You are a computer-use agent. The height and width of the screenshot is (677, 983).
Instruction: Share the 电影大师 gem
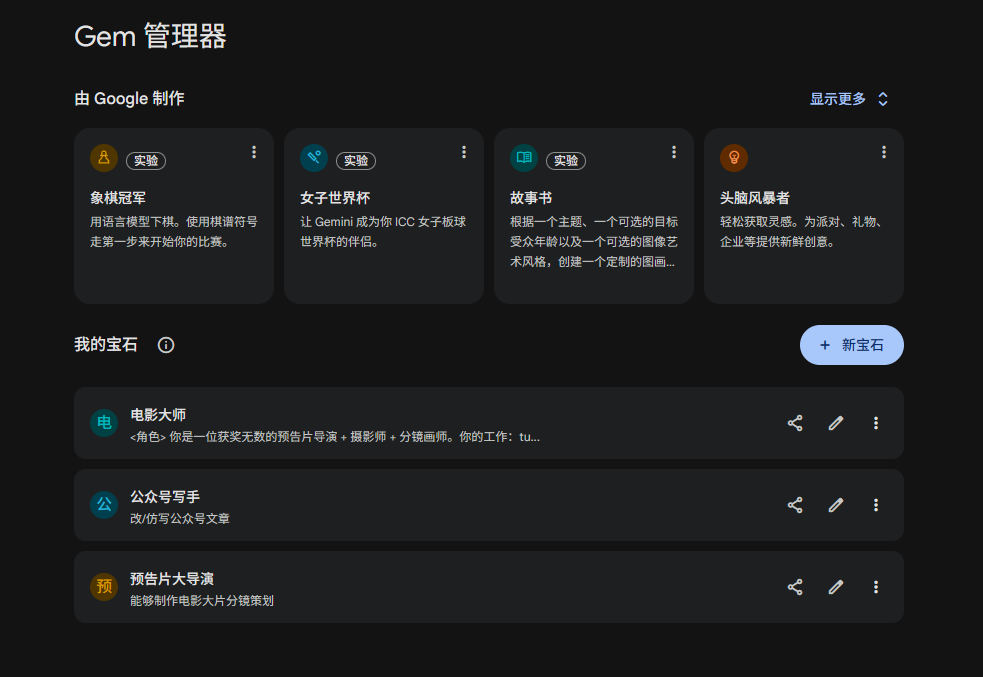pyautogui.click(x=795, y=423)
